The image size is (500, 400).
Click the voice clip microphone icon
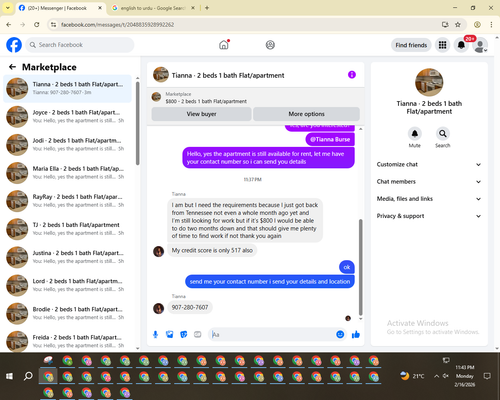[155, 334]
